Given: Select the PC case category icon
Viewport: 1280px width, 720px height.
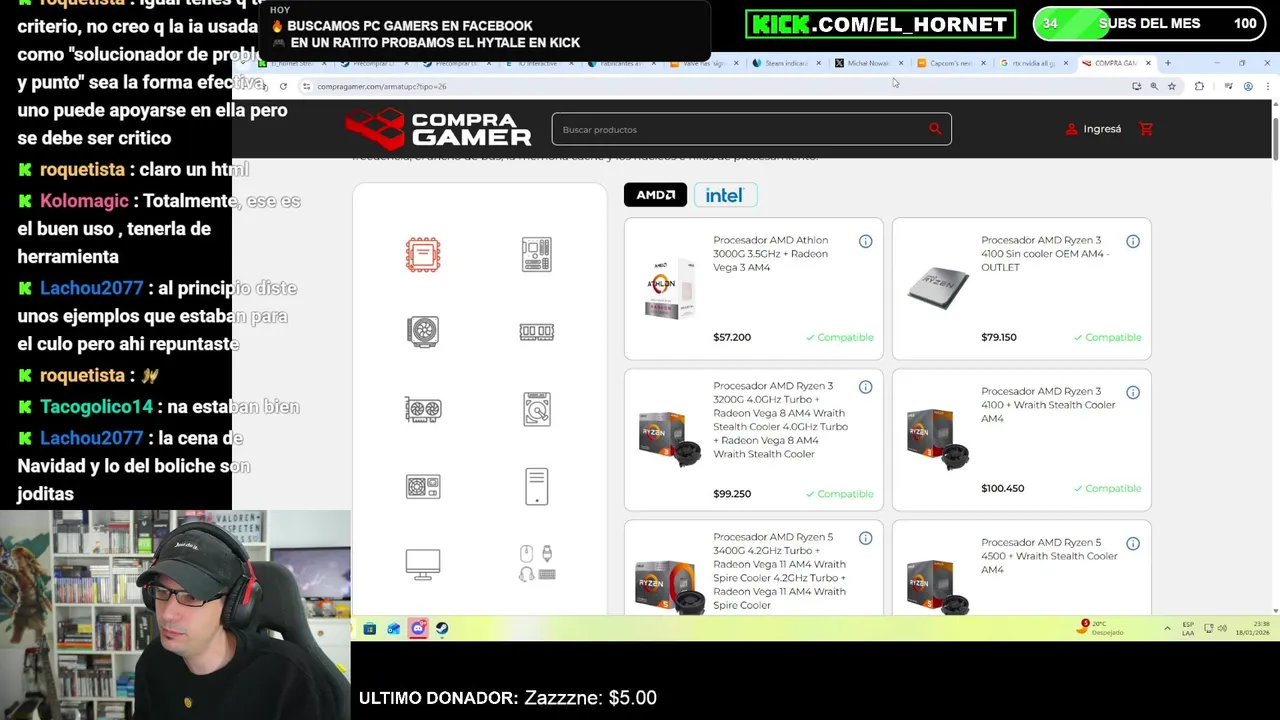Looking at the screenshot, I should tap(537, 487).
